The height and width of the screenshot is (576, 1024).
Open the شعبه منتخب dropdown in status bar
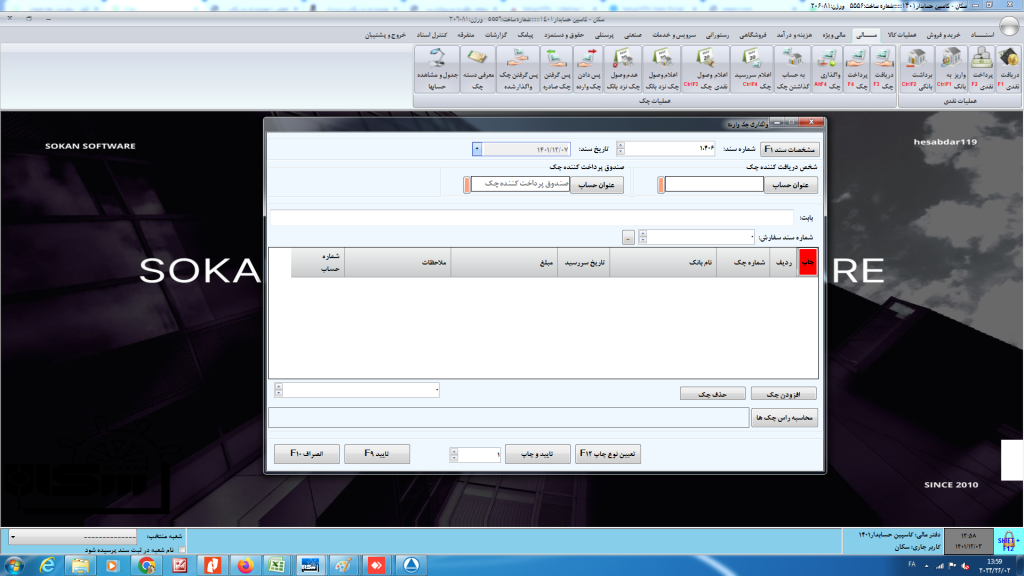tap(72, 537)
